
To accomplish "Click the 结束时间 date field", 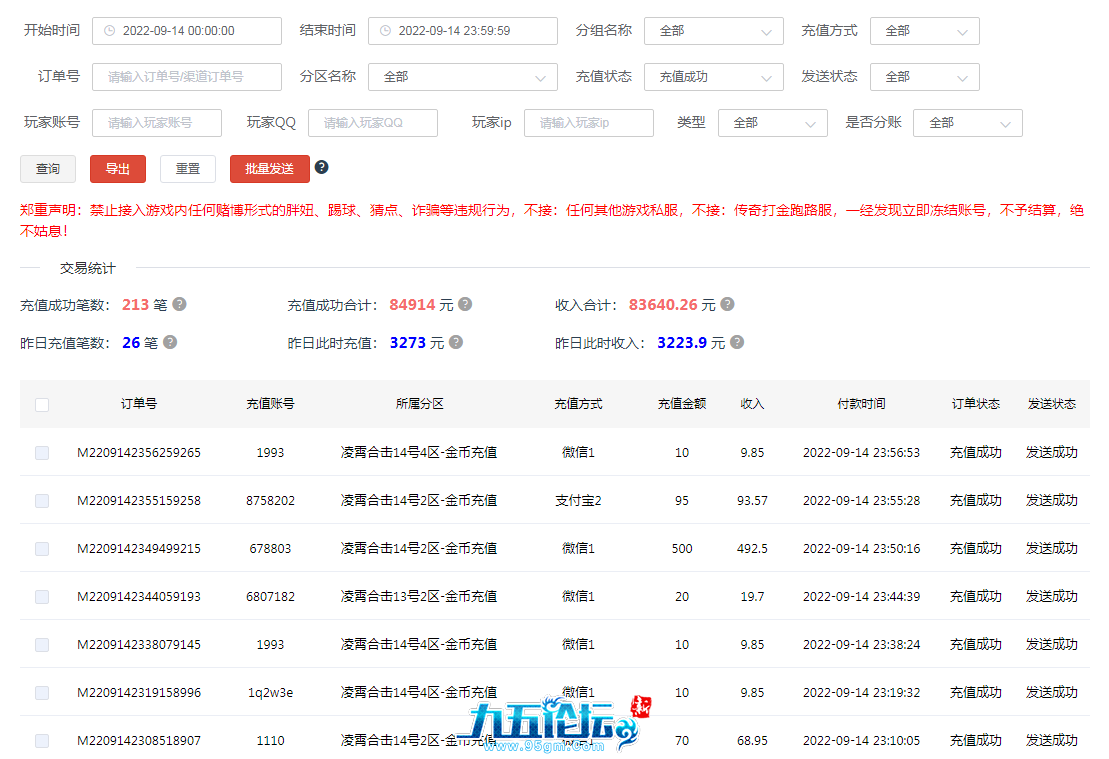I will point(462,31).
